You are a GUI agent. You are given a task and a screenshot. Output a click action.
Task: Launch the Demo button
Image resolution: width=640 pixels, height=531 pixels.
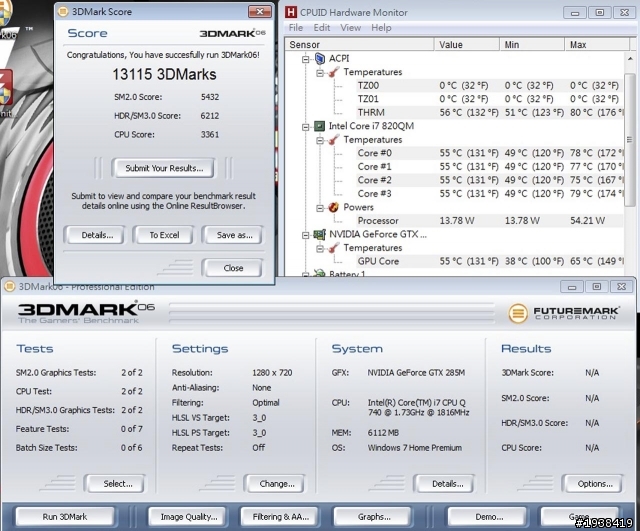pos(489,517)
